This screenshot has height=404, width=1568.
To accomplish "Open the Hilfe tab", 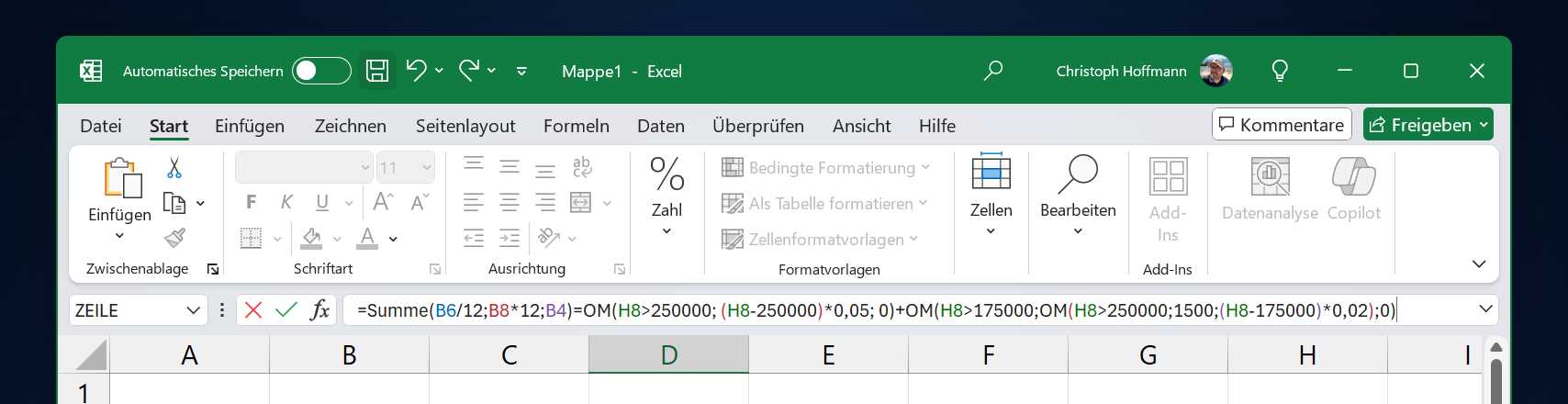I will (937, 126).
